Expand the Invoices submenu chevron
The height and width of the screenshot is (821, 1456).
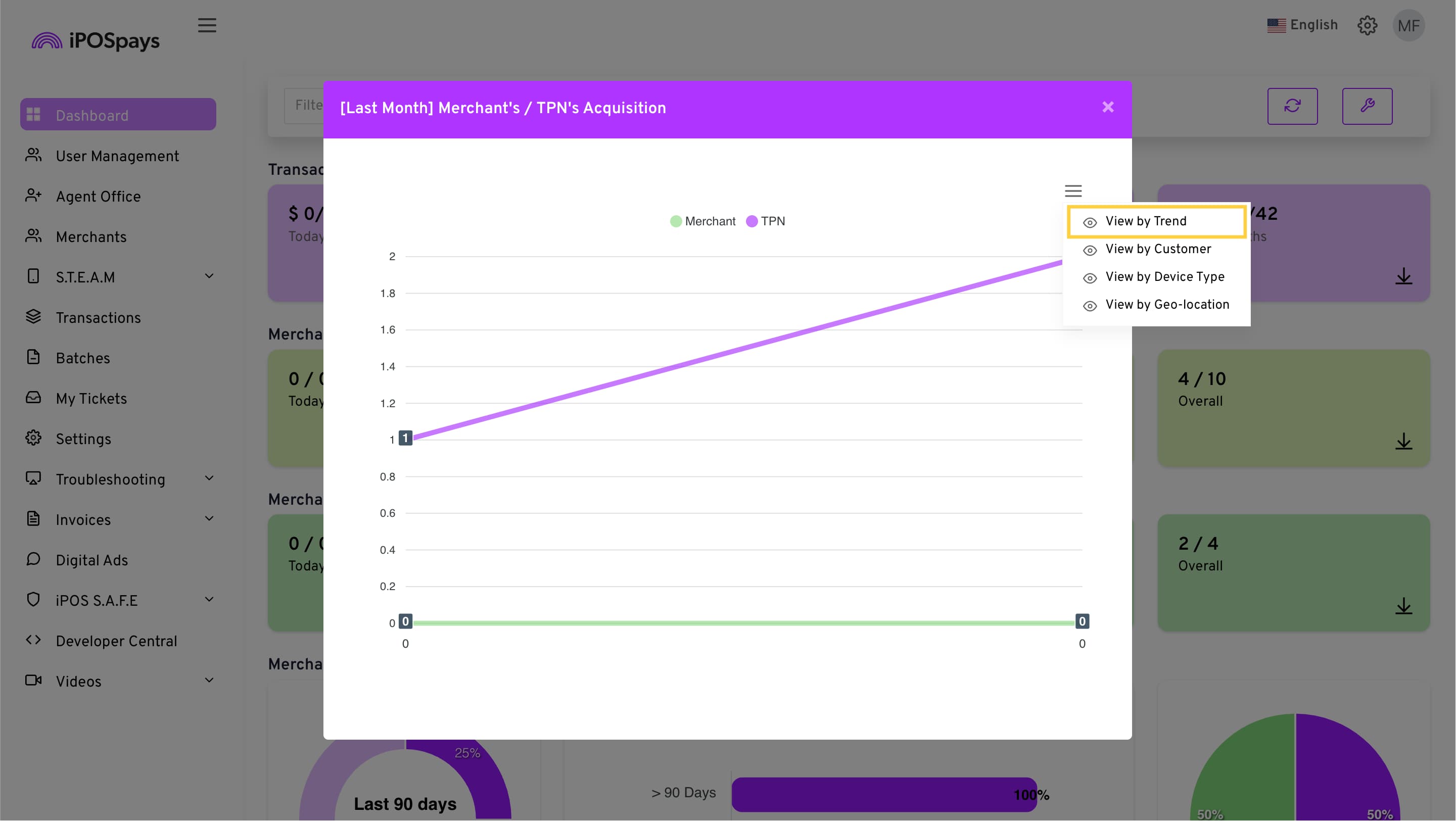[209, 519]
